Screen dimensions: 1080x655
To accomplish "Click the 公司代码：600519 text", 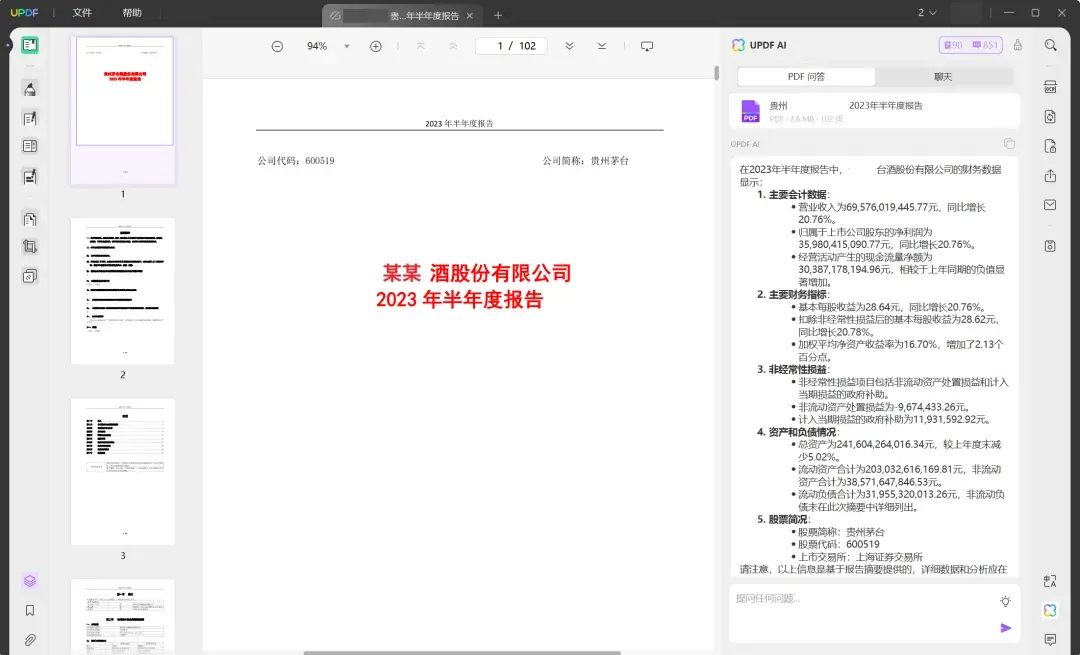I will [x=296, y=160].
